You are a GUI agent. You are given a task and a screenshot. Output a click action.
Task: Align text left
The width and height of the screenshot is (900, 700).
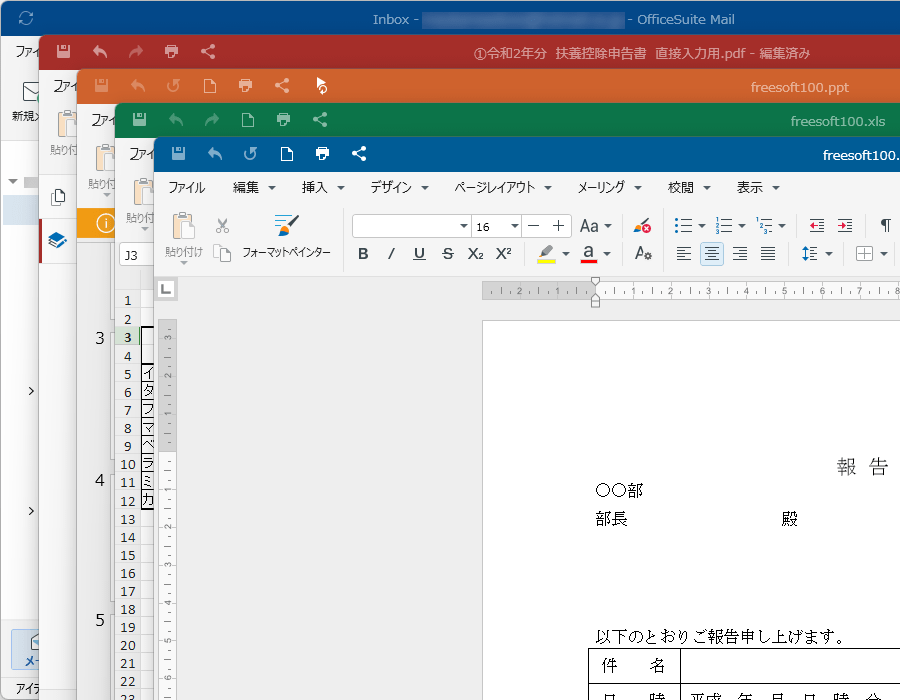click(x=684, y=254)
